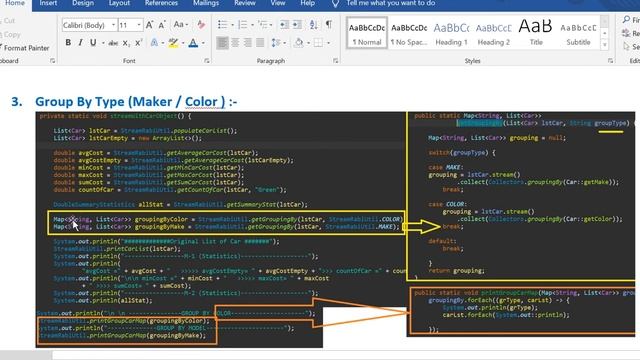Toggle Bold formatting
This screenshot has width=640, height=360.
coord(68,42)
